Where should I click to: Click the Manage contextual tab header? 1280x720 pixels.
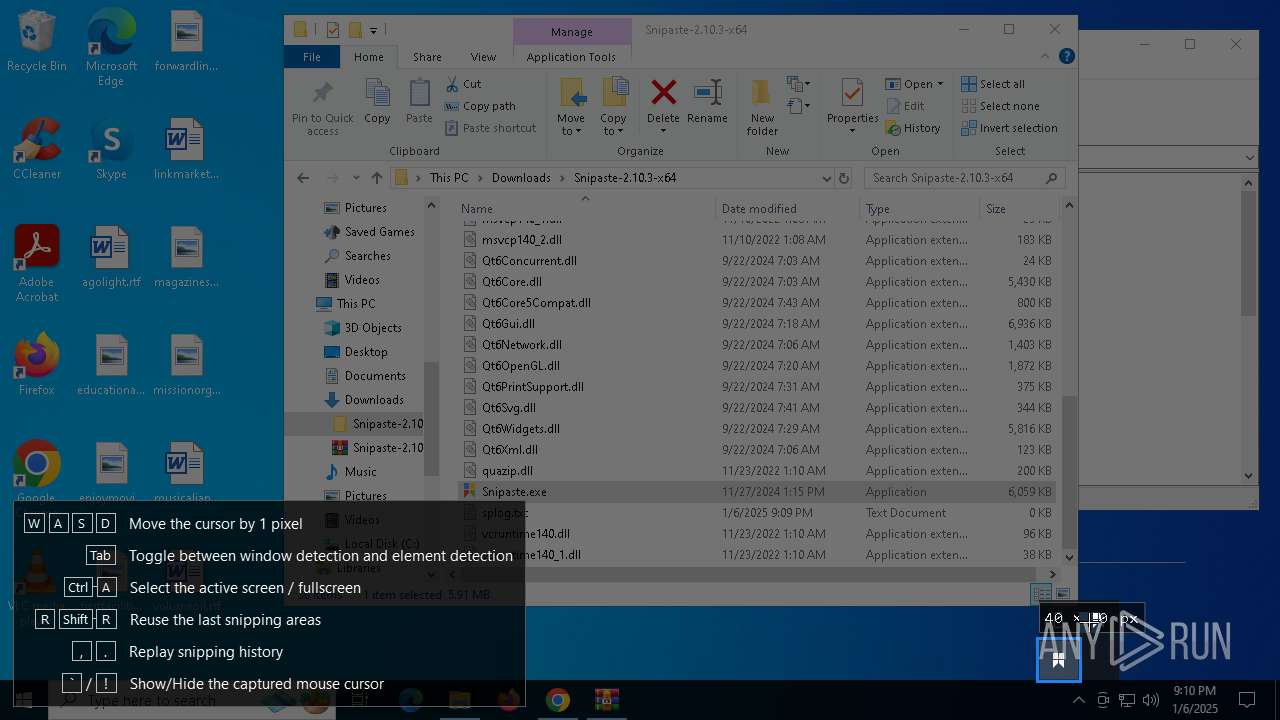(x=572, y=32)
